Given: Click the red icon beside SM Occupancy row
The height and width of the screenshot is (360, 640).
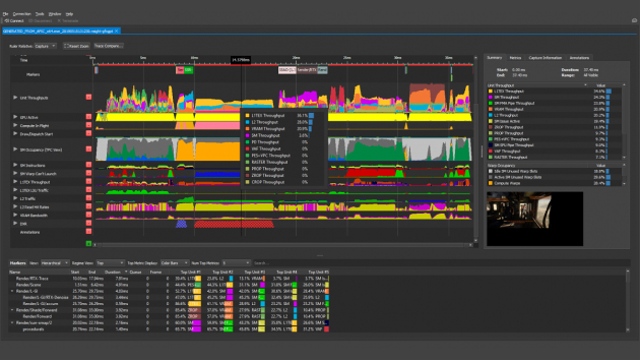Looking at the screenshot, I should pyautogui.click(x=89, y=149).
